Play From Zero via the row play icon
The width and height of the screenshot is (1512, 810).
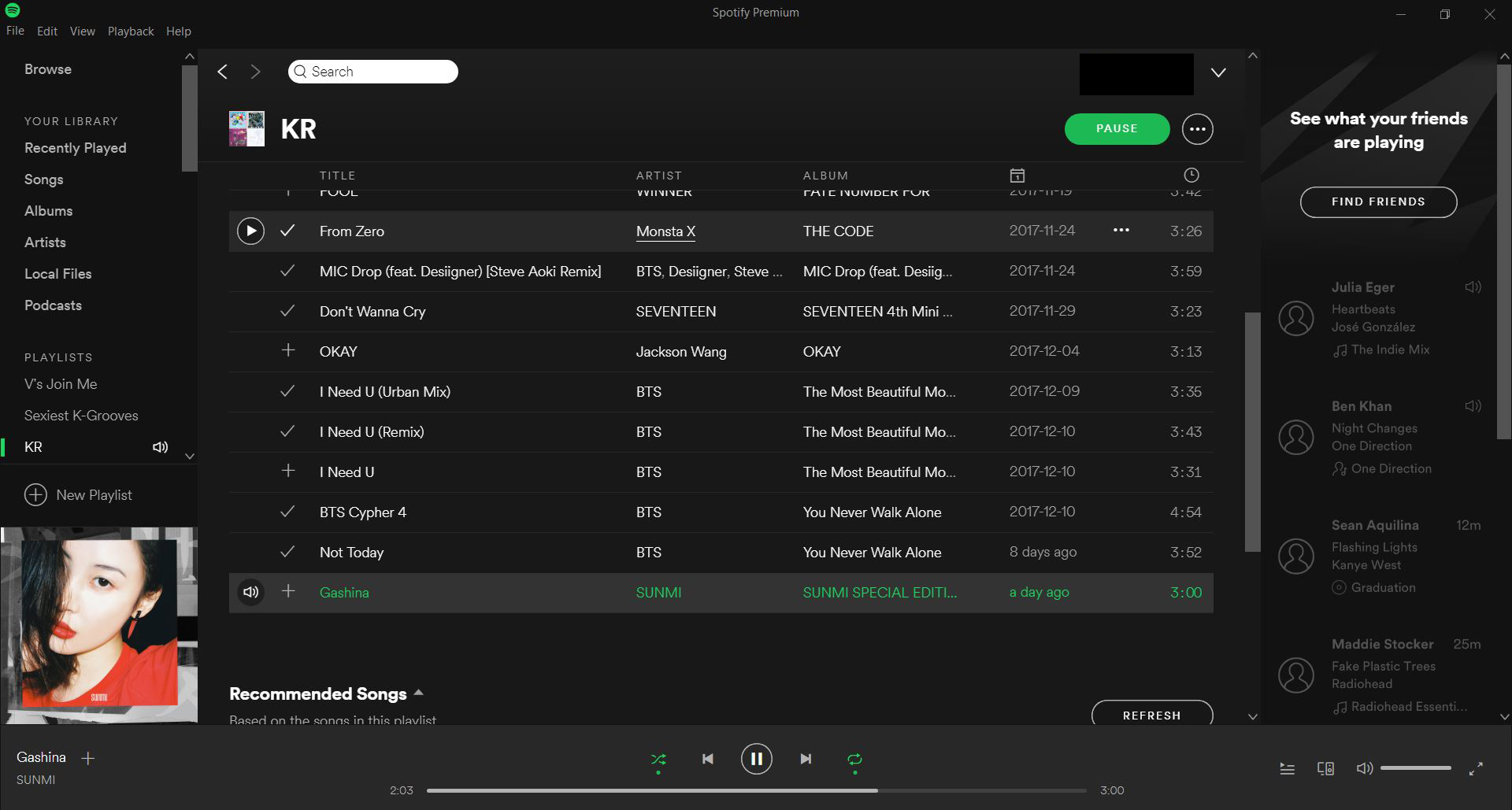[250, 231]
